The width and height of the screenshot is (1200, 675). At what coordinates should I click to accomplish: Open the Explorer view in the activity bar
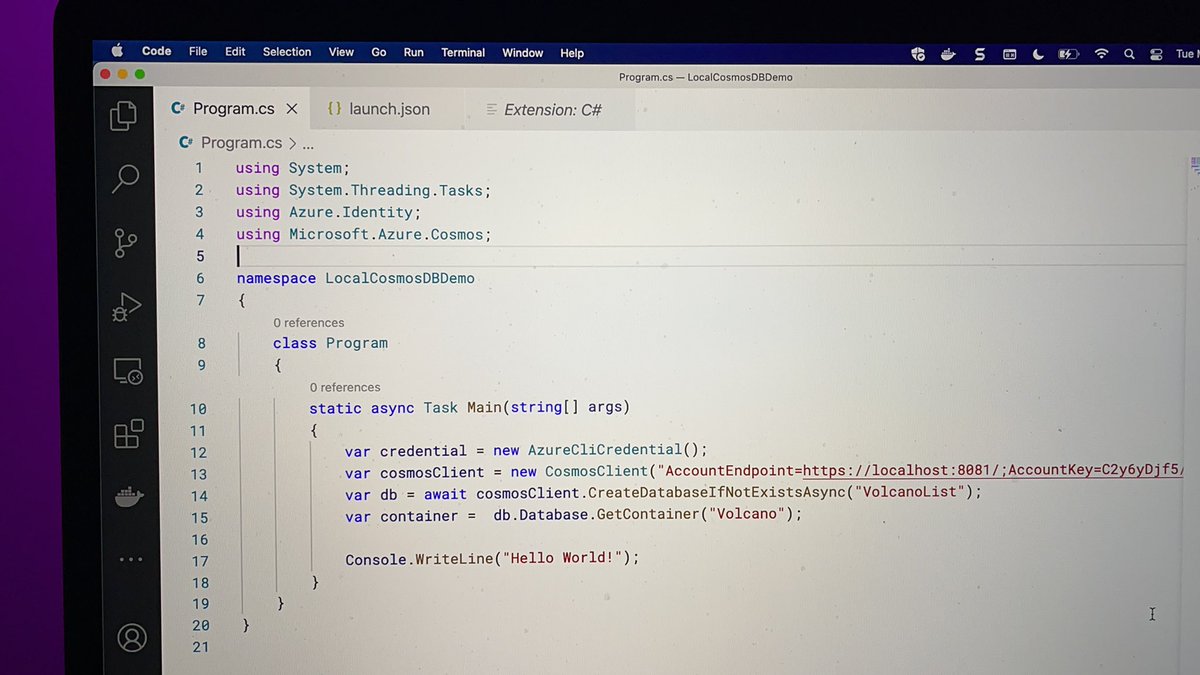(x=123, y=116)
